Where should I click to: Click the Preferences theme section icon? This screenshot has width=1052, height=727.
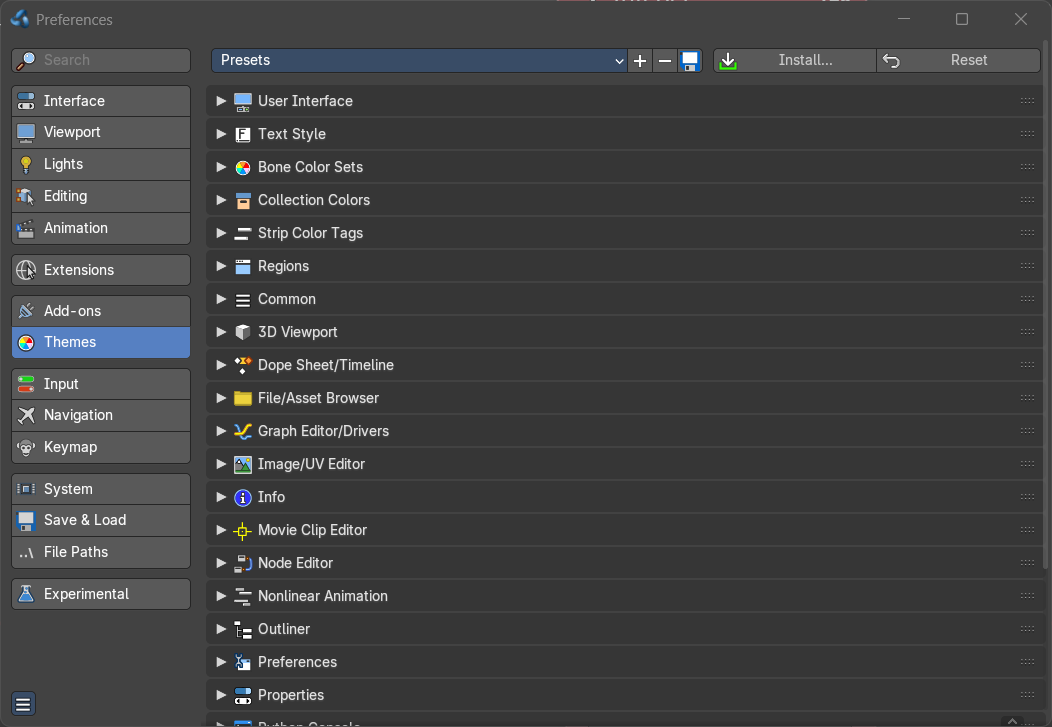pos(242,662)
